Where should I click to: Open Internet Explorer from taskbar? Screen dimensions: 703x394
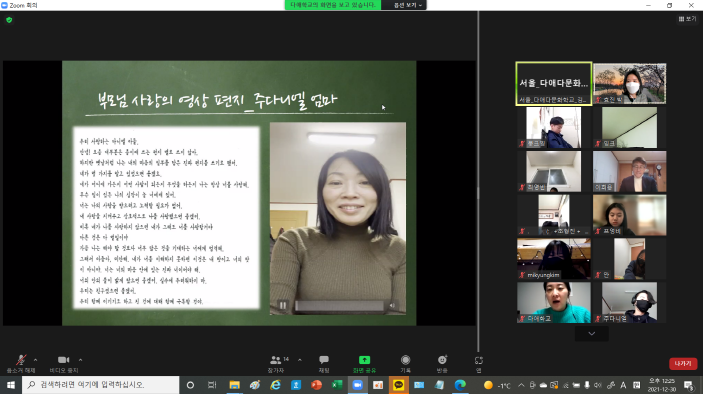[x=275, y=385]
